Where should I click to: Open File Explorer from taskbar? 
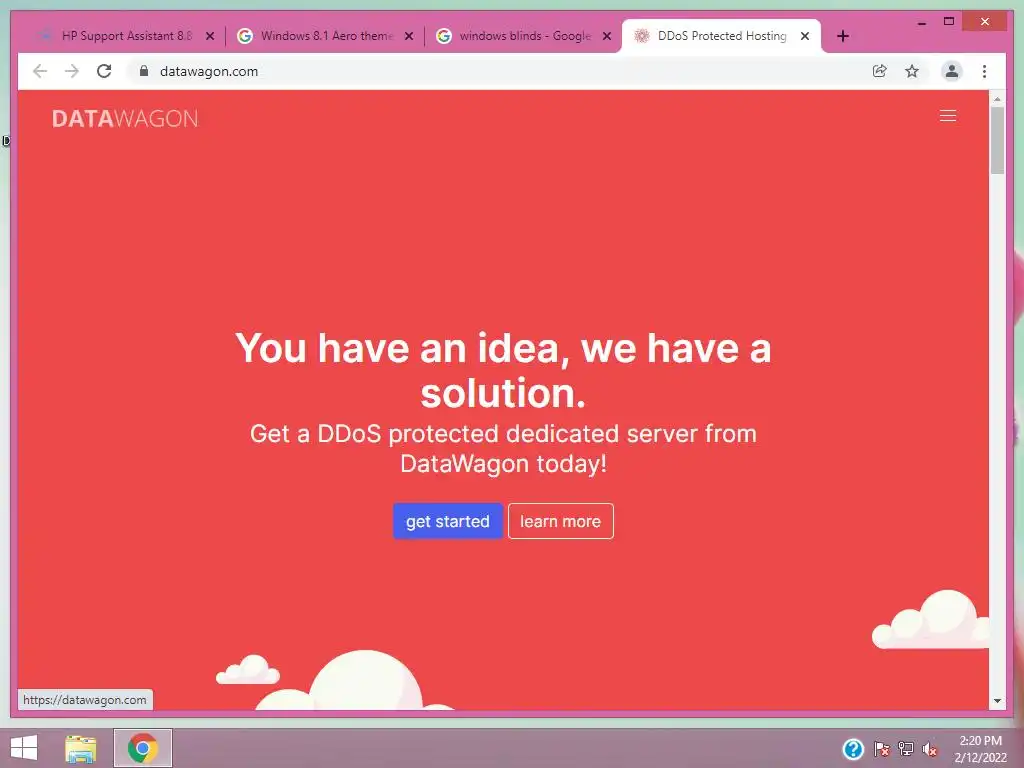pyautogui.click(x=80, y=748)
